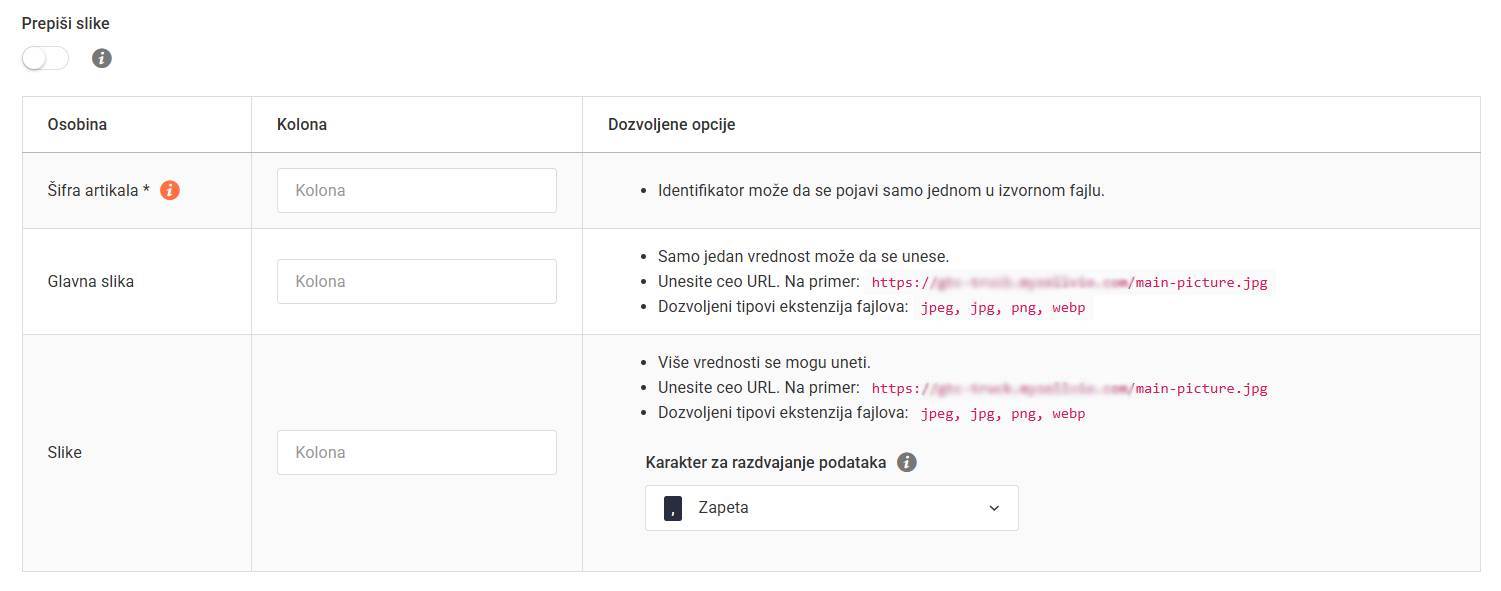Click the example URL under Glavna slika
Viewport: 1501px width, 591px height.
1069,282
